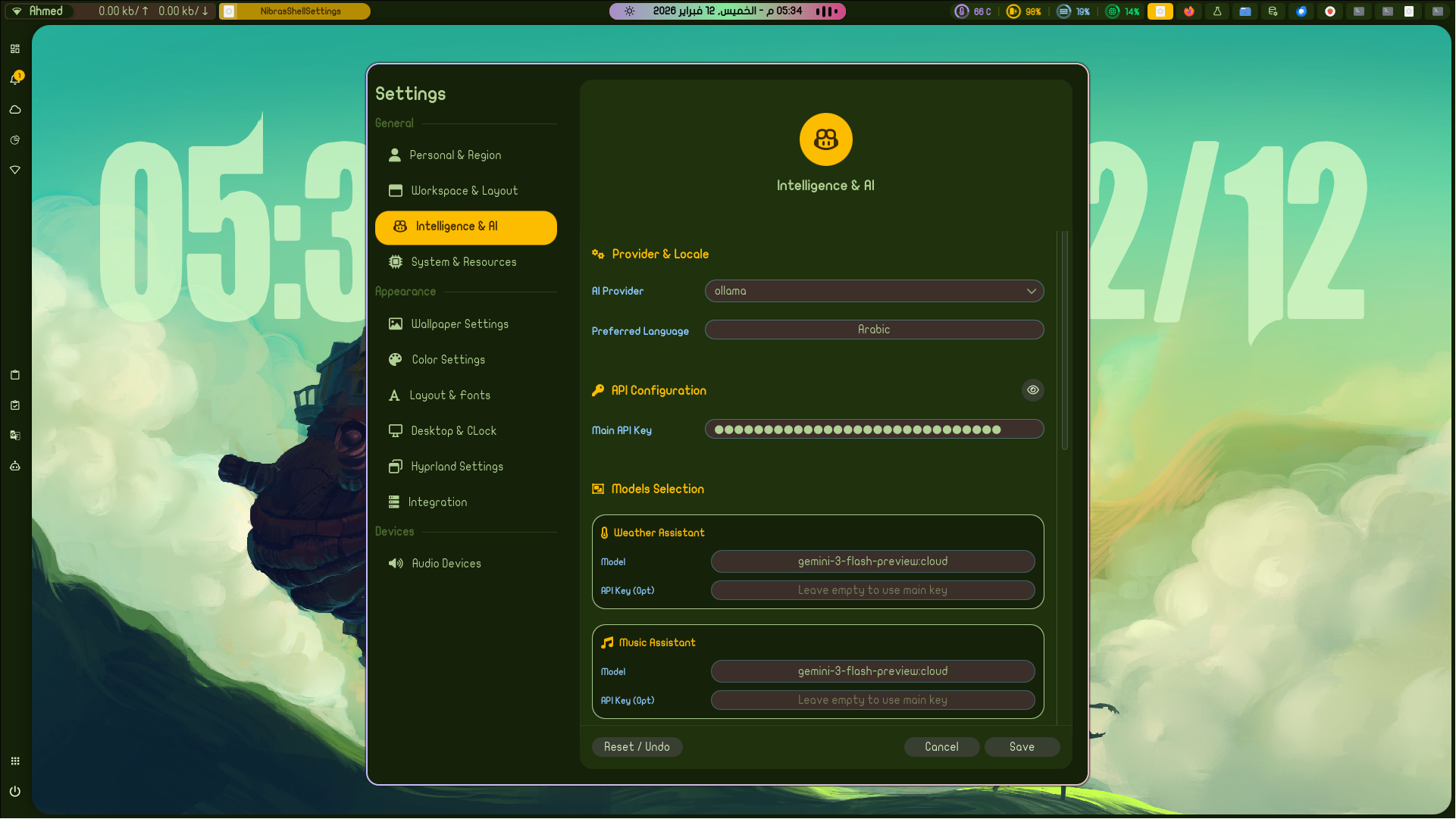Open the AI Provider dropdown

pyautogui.click(x=874, y=291)
